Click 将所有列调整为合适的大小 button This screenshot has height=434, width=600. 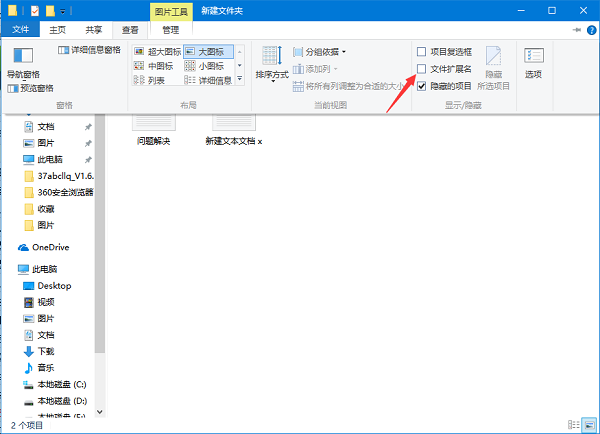point(349,86)
